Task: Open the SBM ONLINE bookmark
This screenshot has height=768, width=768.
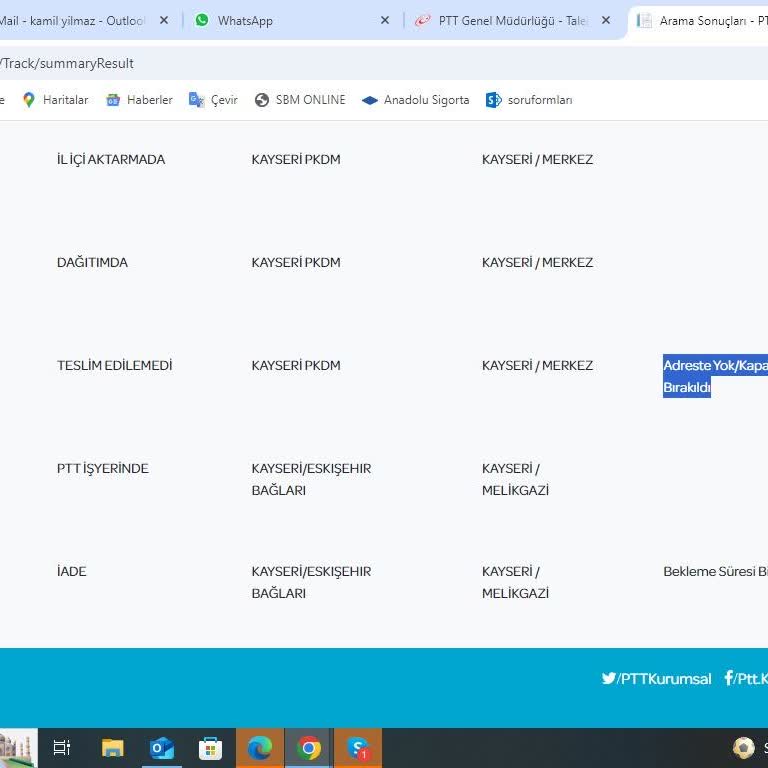Action: (x=300, y=100)
